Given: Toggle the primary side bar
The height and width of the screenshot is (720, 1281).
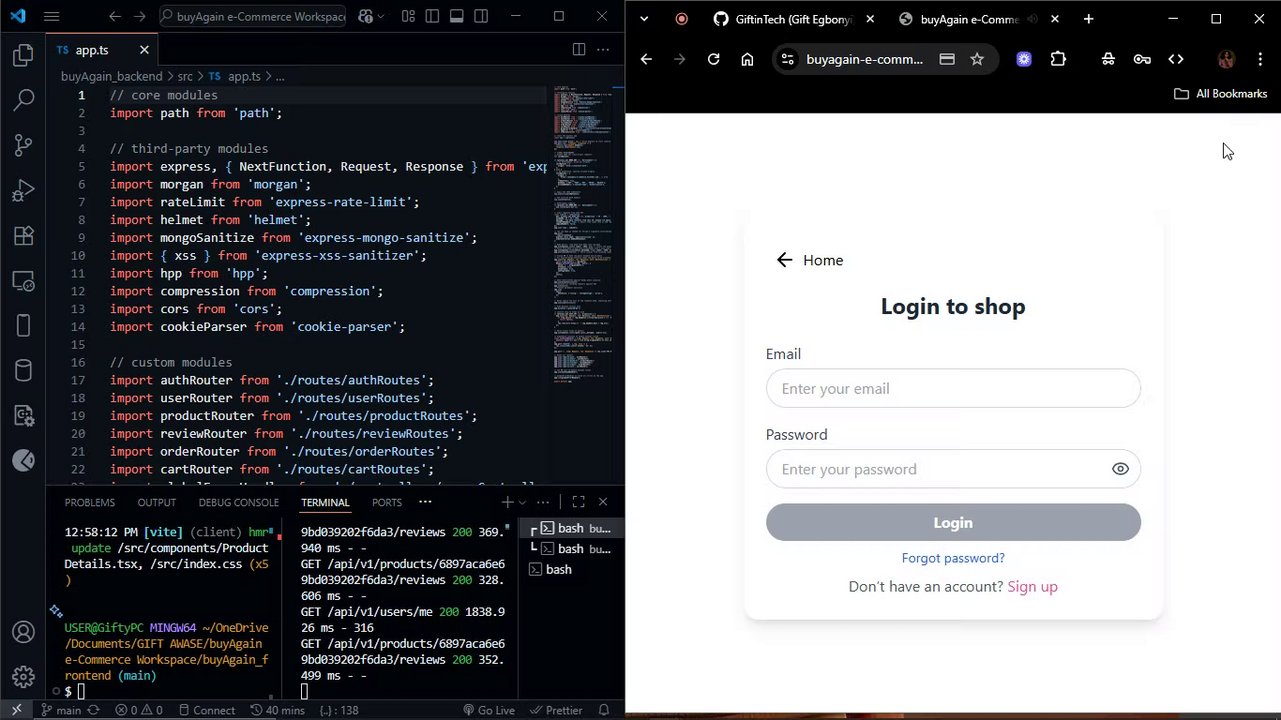Looking at the screenshot, I should pos(432,16).
